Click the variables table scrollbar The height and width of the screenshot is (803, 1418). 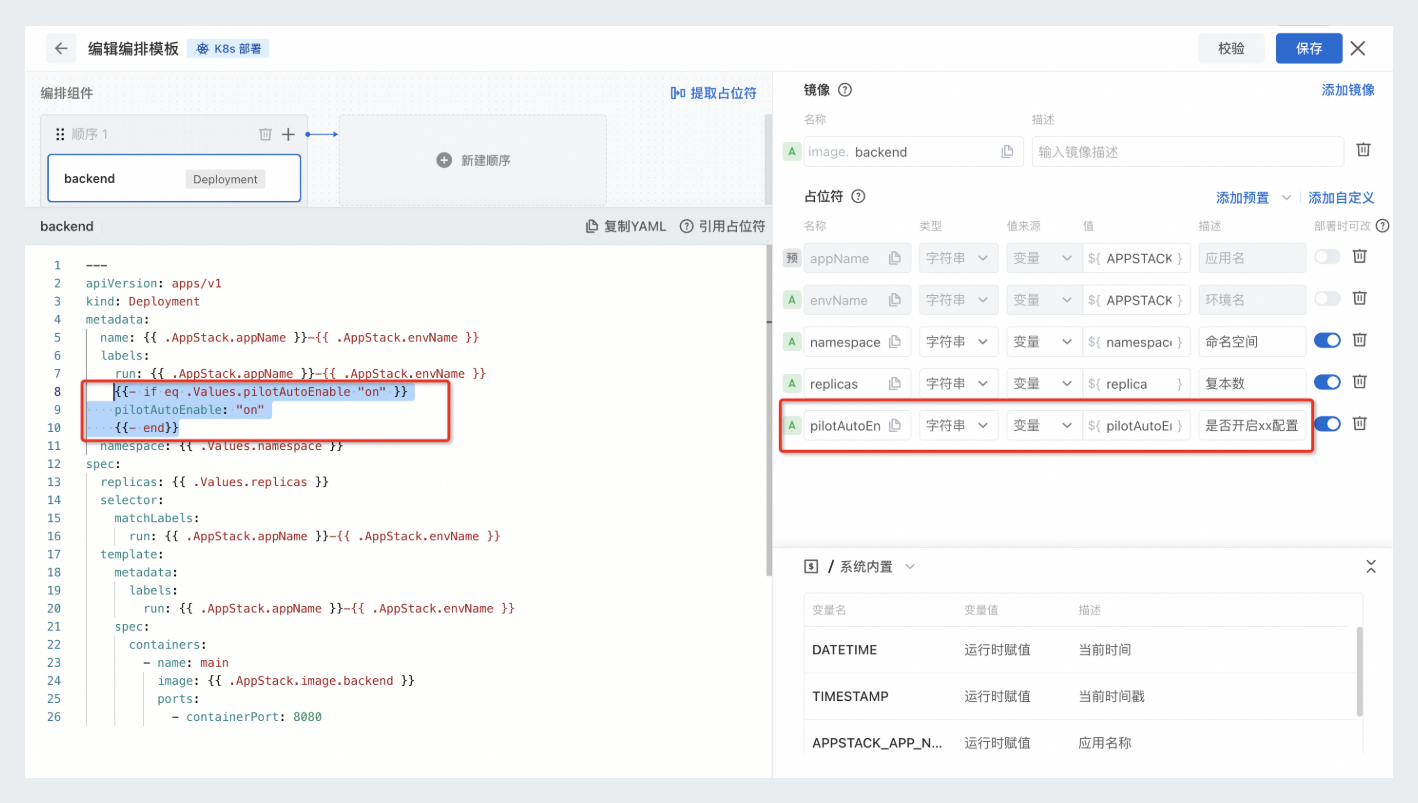click(x=1359, y=671)
